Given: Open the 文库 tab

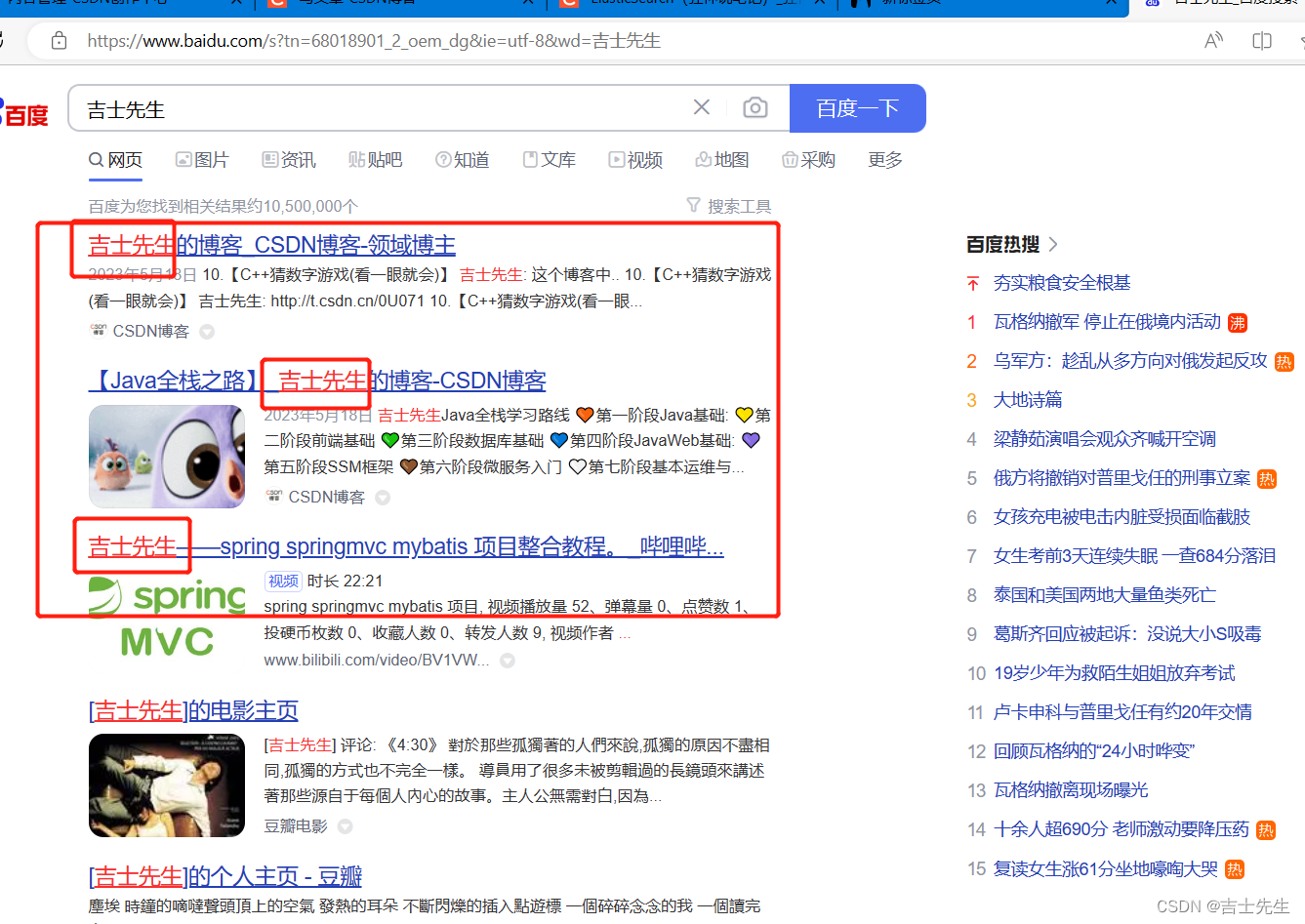Looking at the screenshot, I should tap(550, 160).
